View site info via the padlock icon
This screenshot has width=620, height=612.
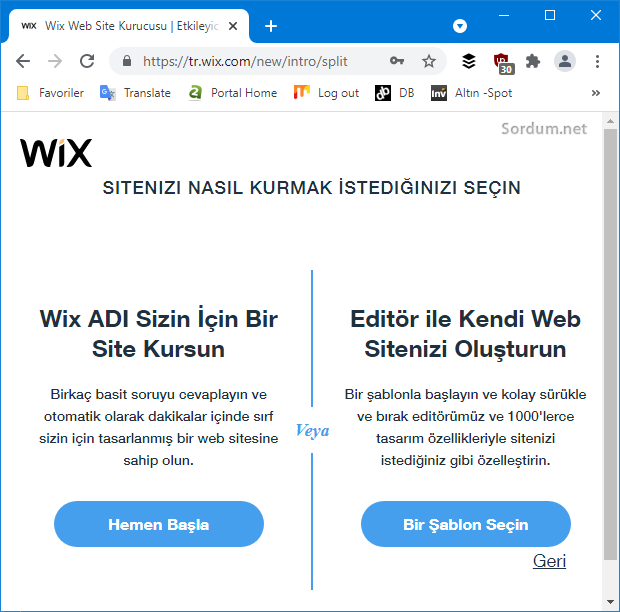coord(127,61)
